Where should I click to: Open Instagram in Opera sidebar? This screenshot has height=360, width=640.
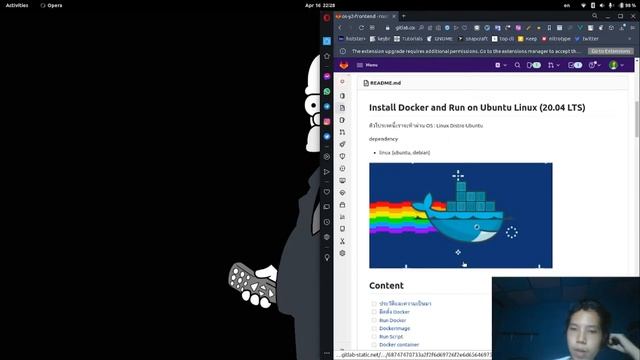327,122
